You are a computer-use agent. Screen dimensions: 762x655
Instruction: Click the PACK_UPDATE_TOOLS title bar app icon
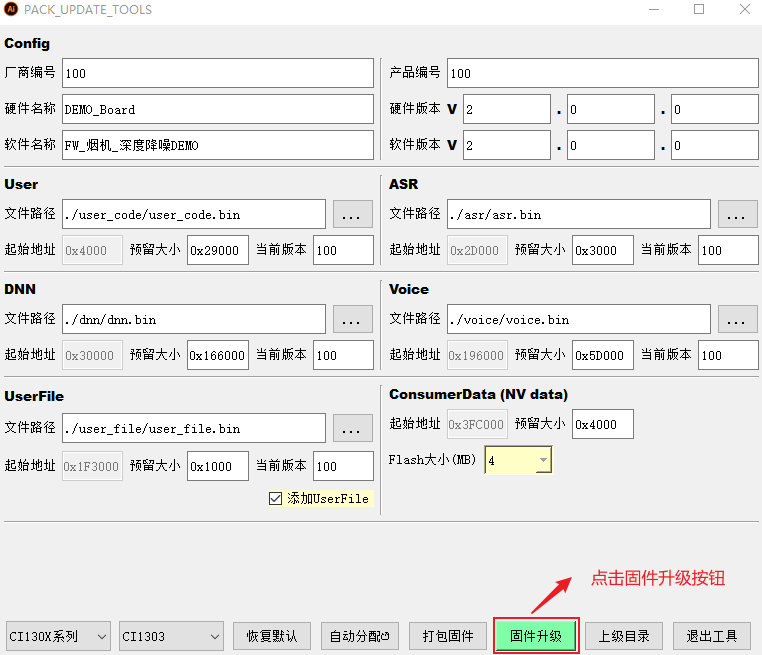coord(12,10)
